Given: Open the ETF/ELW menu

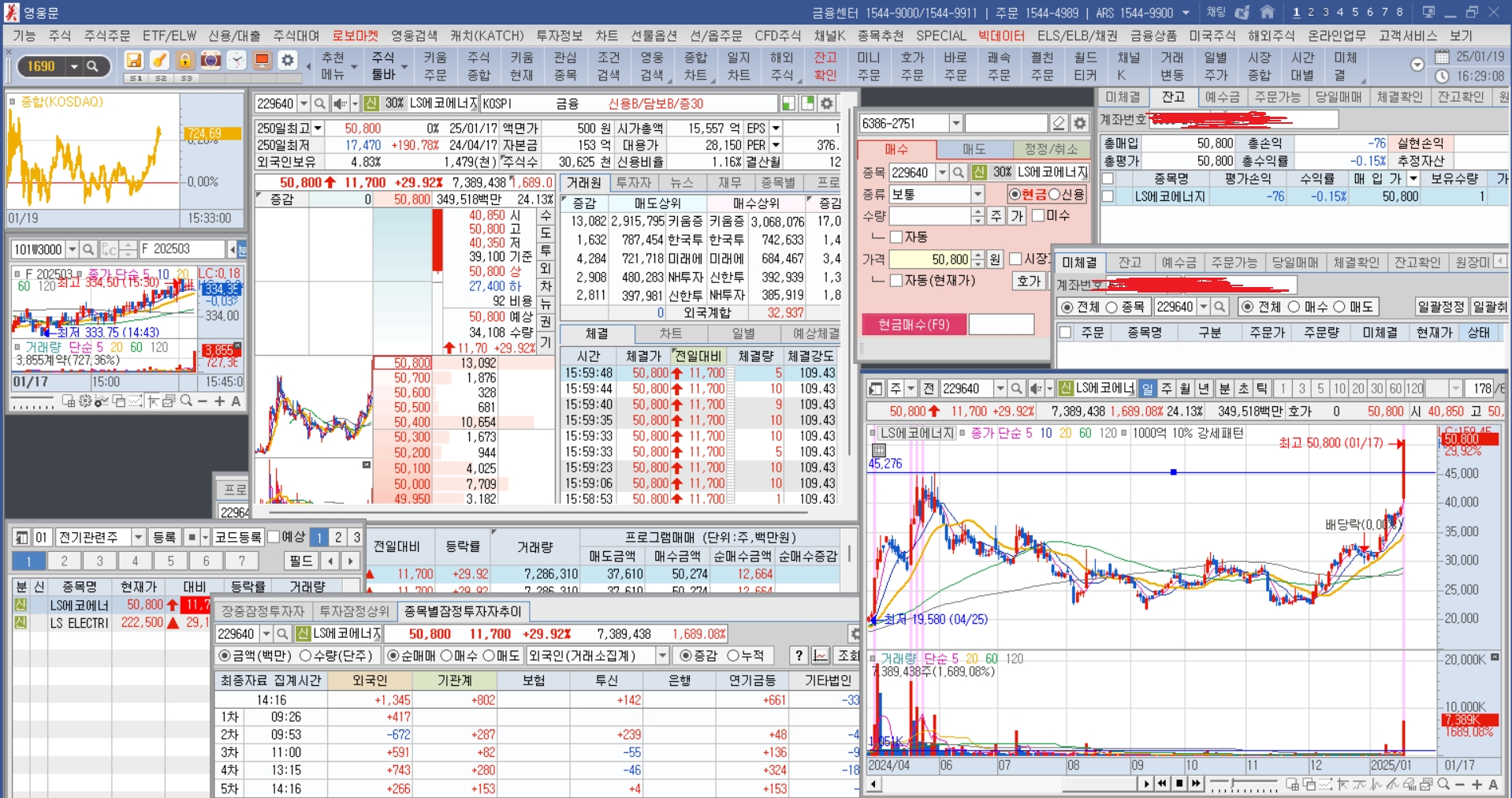Looking at the screenshot, I should (x=169, y=35).
